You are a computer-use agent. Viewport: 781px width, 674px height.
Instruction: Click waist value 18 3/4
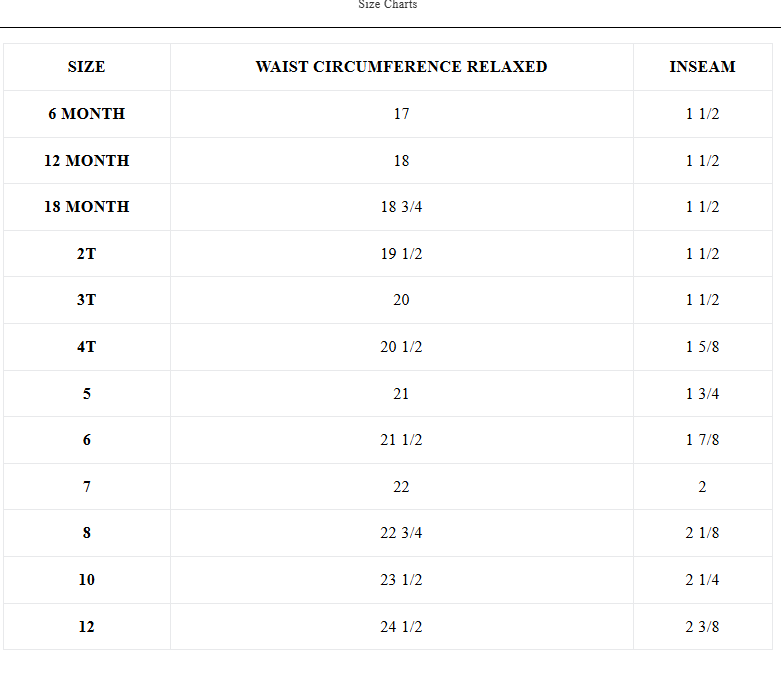401,207
